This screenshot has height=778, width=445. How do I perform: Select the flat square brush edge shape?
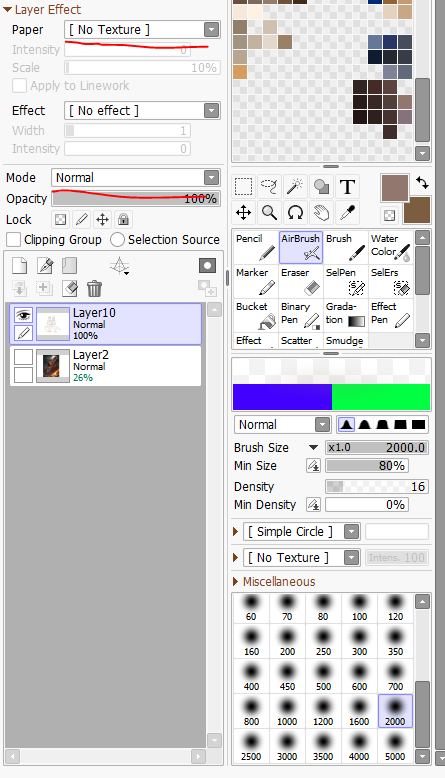click(418, 425)
